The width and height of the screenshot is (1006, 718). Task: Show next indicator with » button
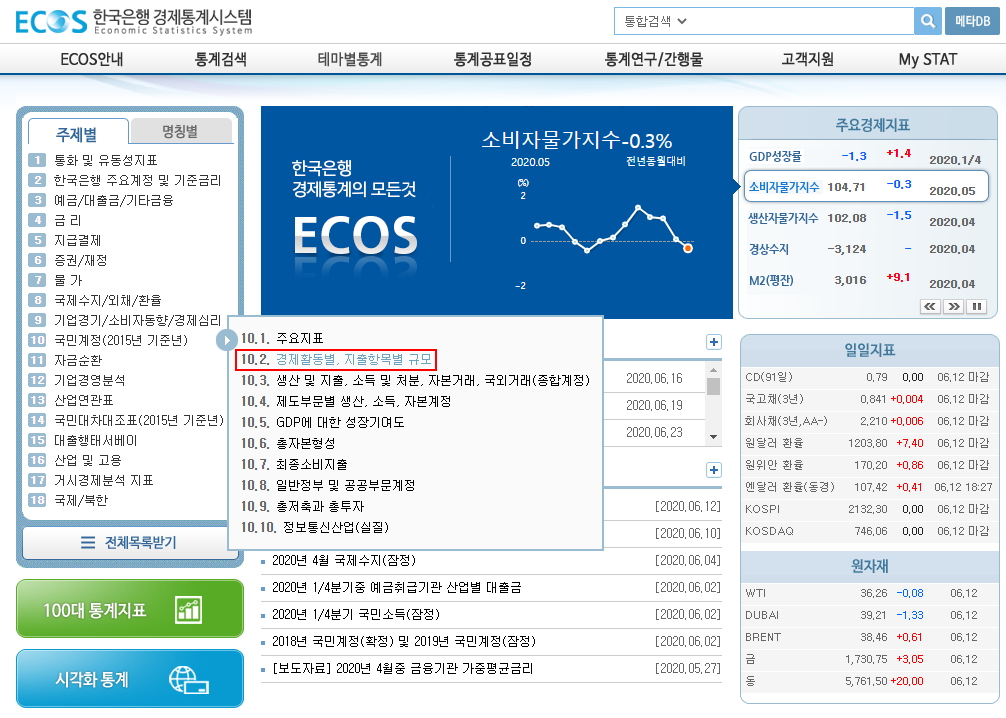point(954,306)
